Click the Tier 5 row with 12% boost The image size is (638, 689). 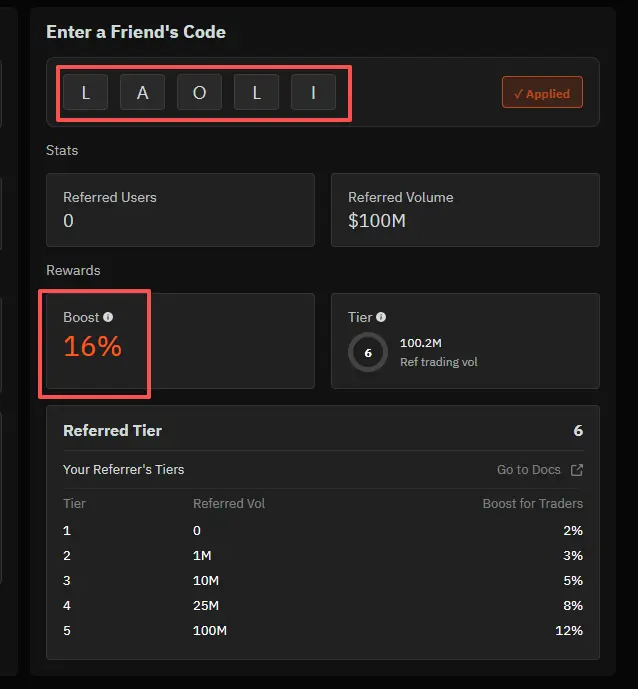pyautogui.click(x=322, y=631)
